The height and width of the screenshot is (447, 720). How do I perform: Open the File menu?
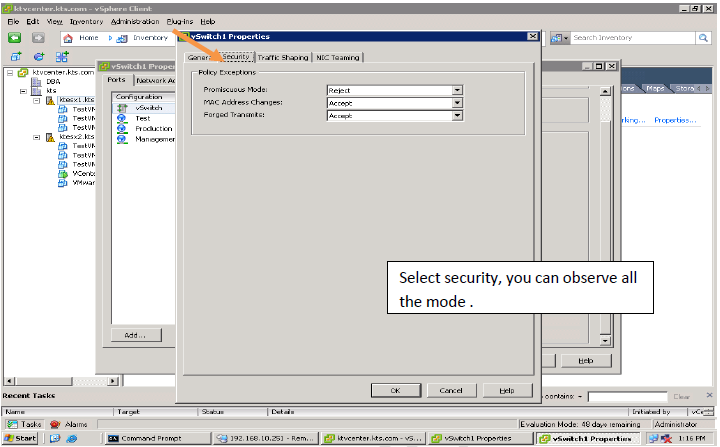pos(13,22)
